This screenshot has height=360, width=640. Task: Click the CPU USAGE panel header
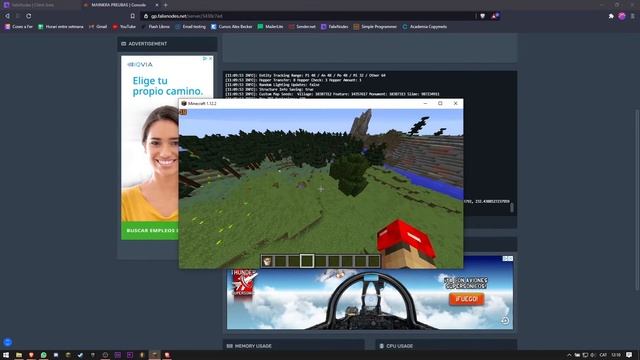[x=446, y=346]
